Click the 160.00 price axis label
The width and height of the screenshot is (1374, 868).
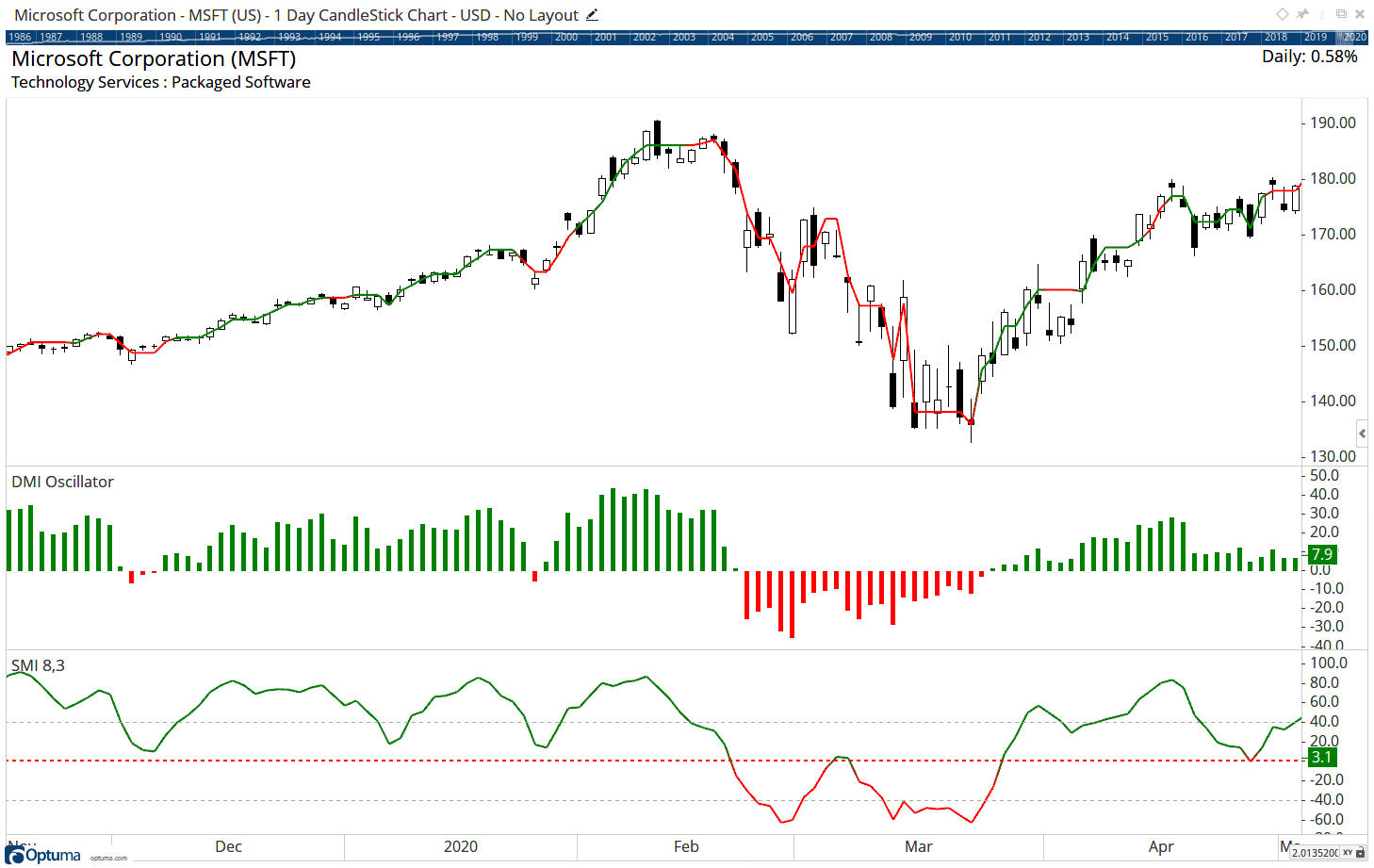pos(1333,289)
